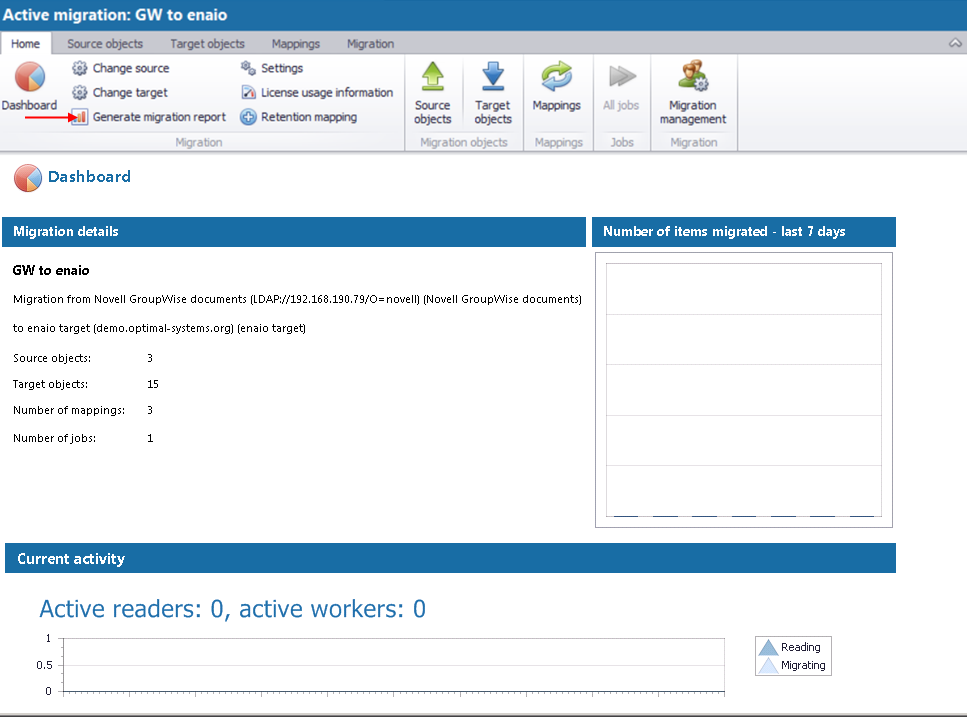Click the Reading legend swatch
967x717 pixels.
click(x=768, y=648)
